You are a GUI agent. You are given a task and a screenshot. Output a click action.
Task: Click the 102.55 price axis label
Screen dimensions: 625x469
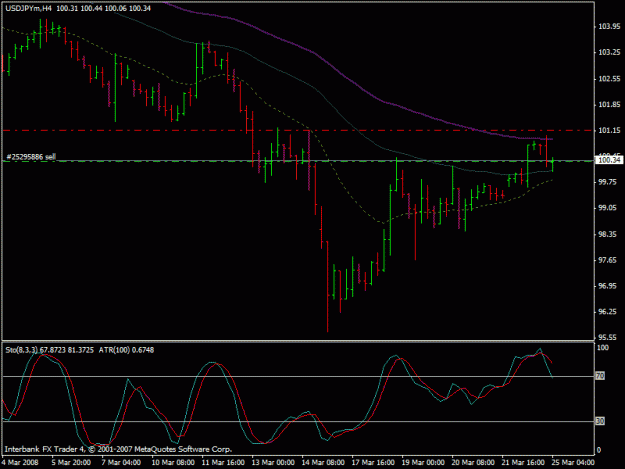point(609,79)
